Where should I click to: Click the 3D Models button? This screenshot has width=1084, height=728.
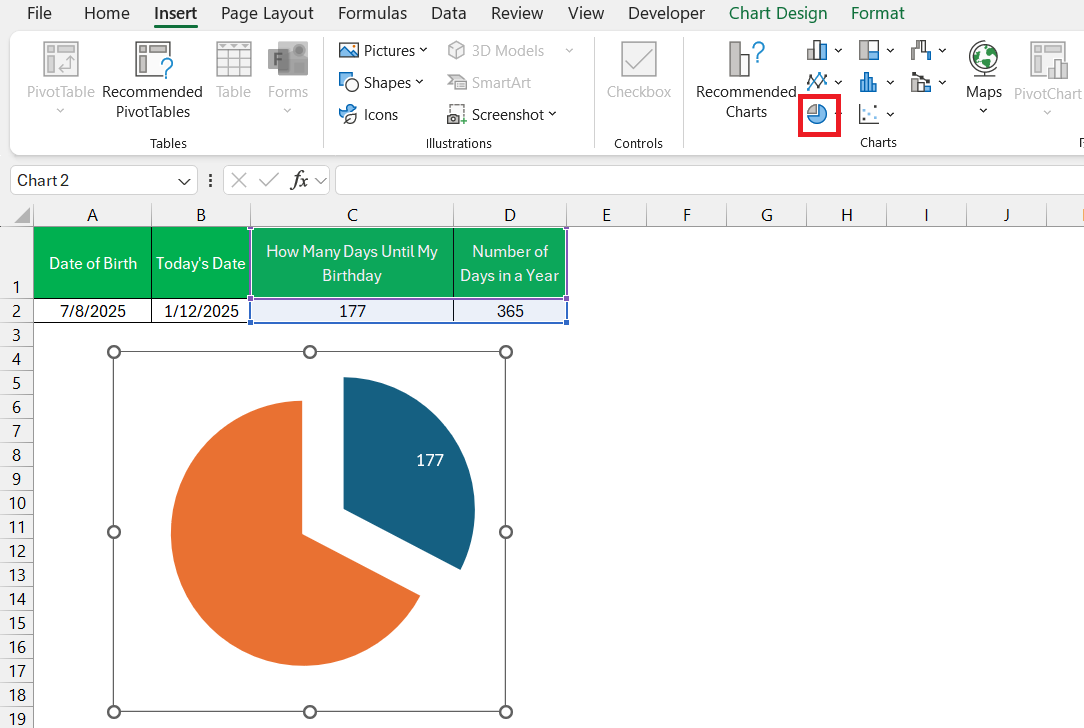510,50
